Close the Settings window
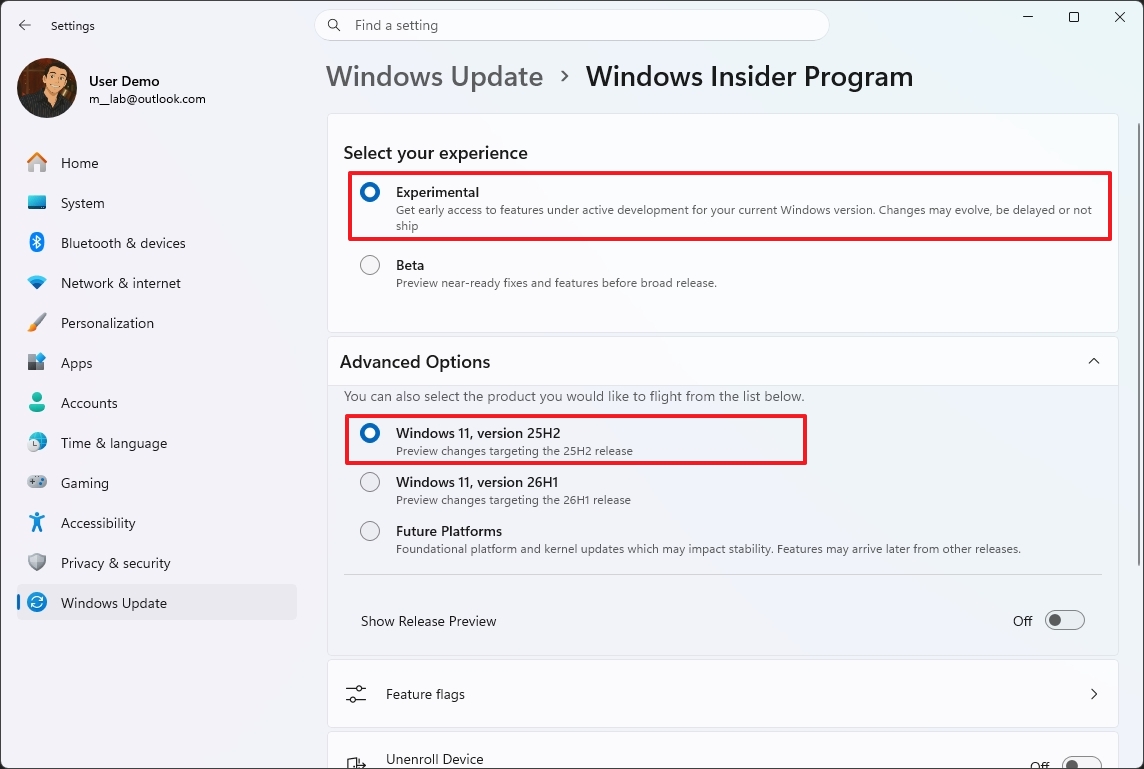 coord(1120,17)
